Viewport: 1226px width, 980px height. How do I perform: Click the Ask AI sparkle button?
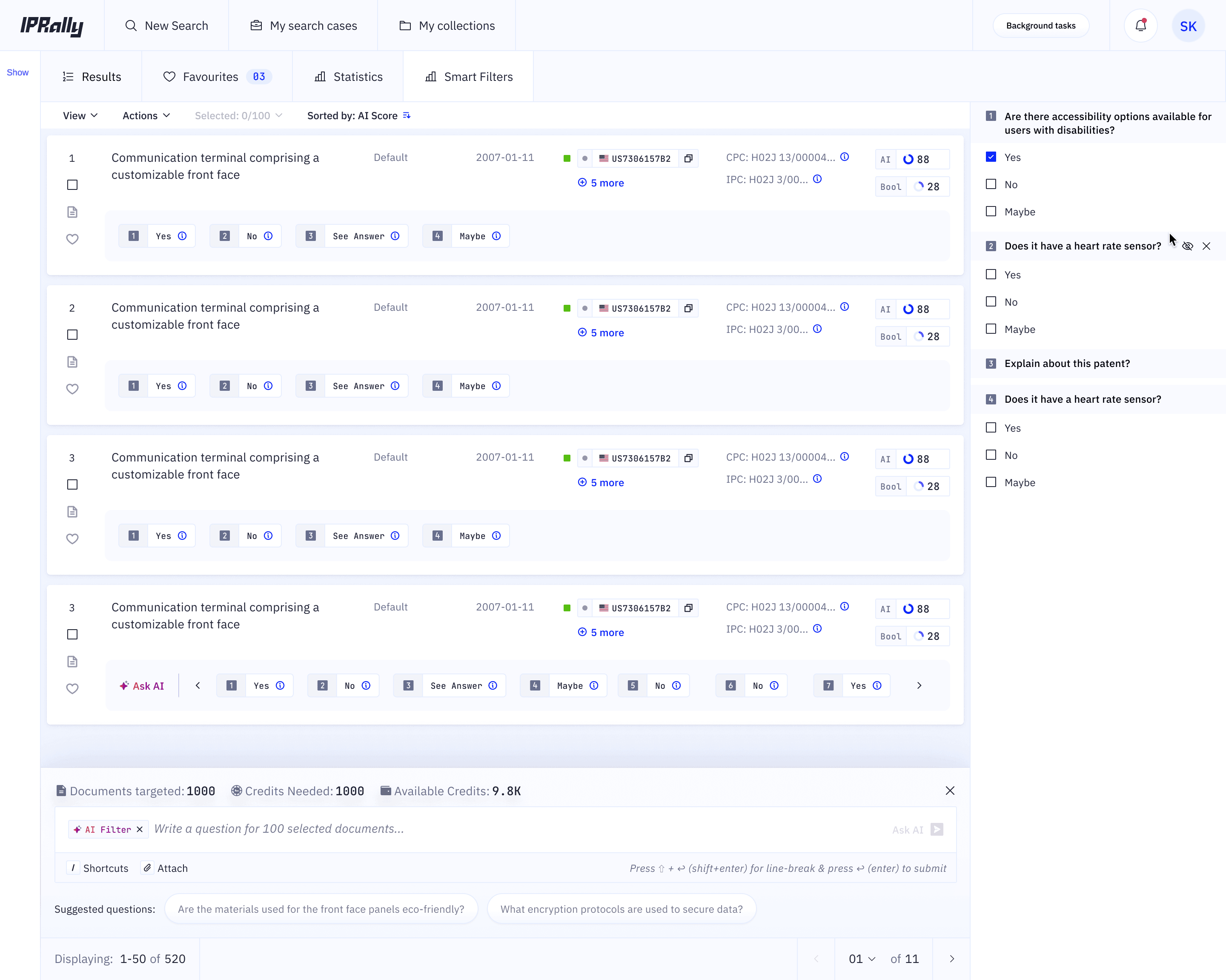click(x=142, y=686)
